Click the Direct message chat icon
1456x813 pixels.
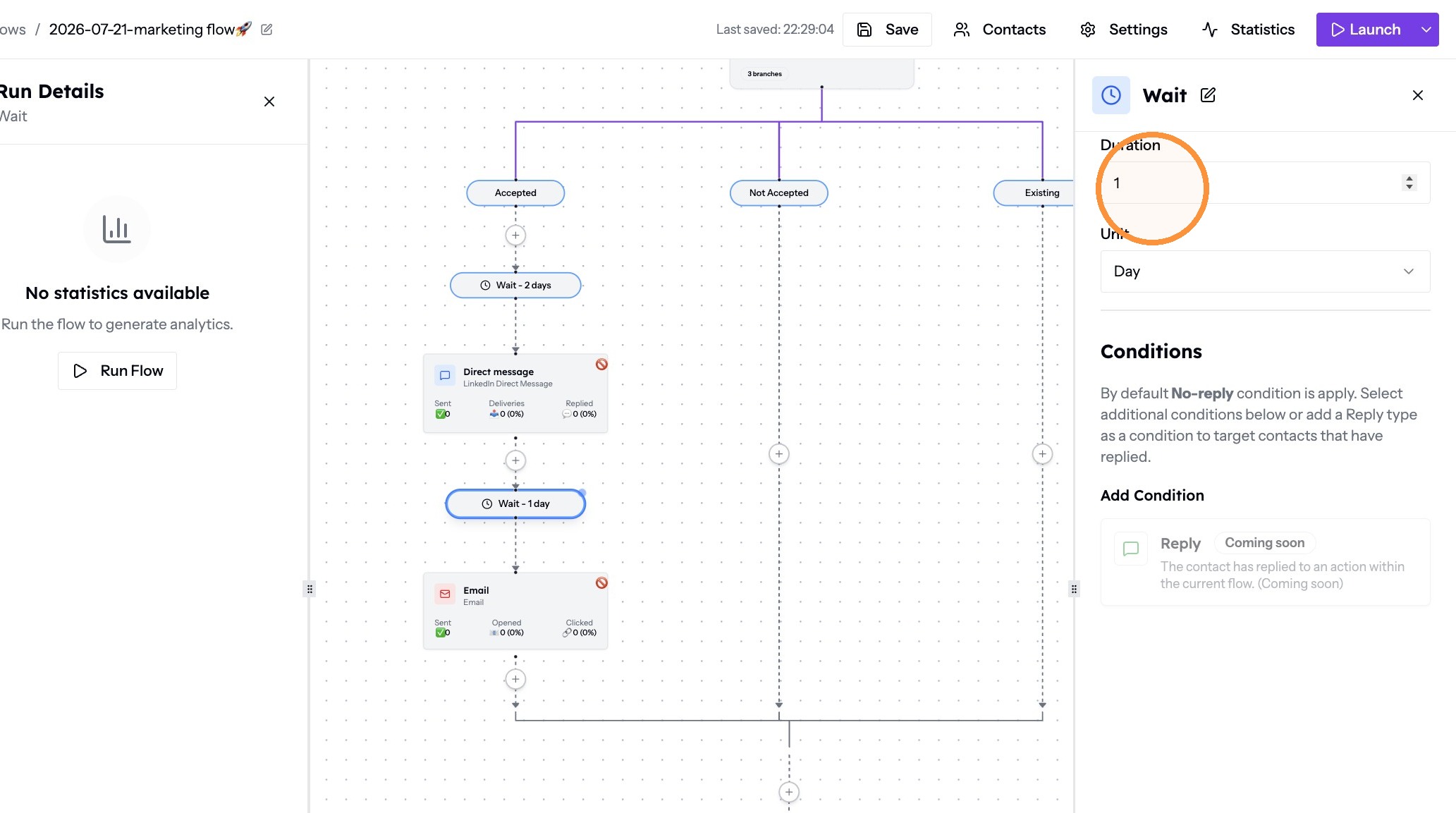(x=445, y=376)
